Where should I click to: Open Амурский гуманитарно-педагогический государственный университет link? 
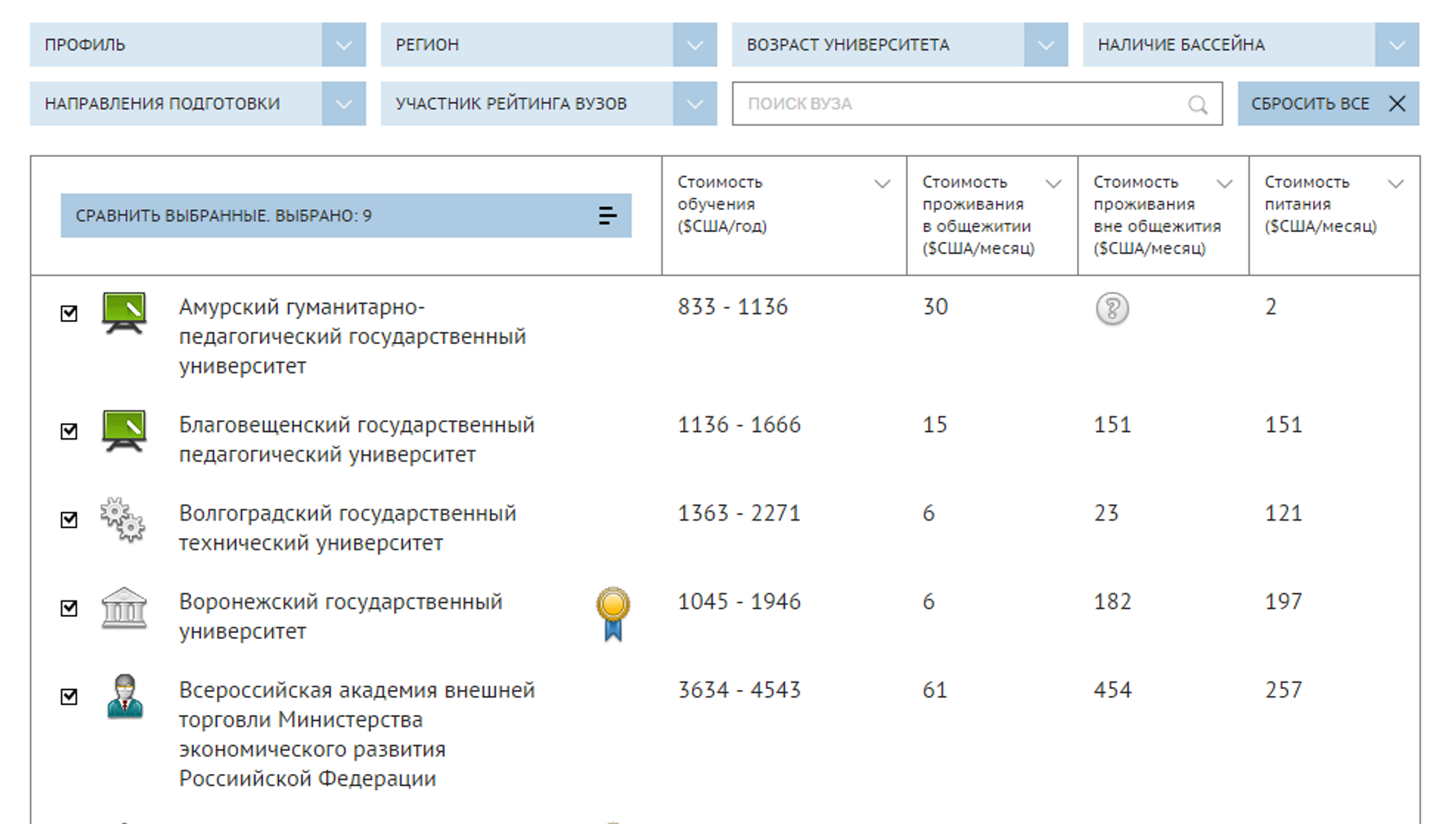click(x=352, y=337)
